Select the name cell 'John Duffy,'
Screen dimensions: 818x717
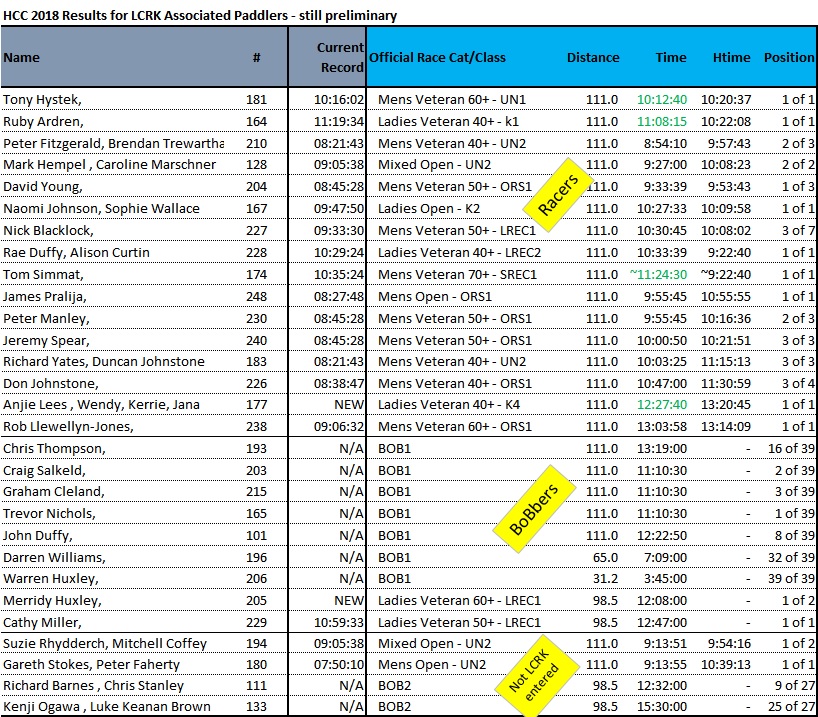click(38, 535)
